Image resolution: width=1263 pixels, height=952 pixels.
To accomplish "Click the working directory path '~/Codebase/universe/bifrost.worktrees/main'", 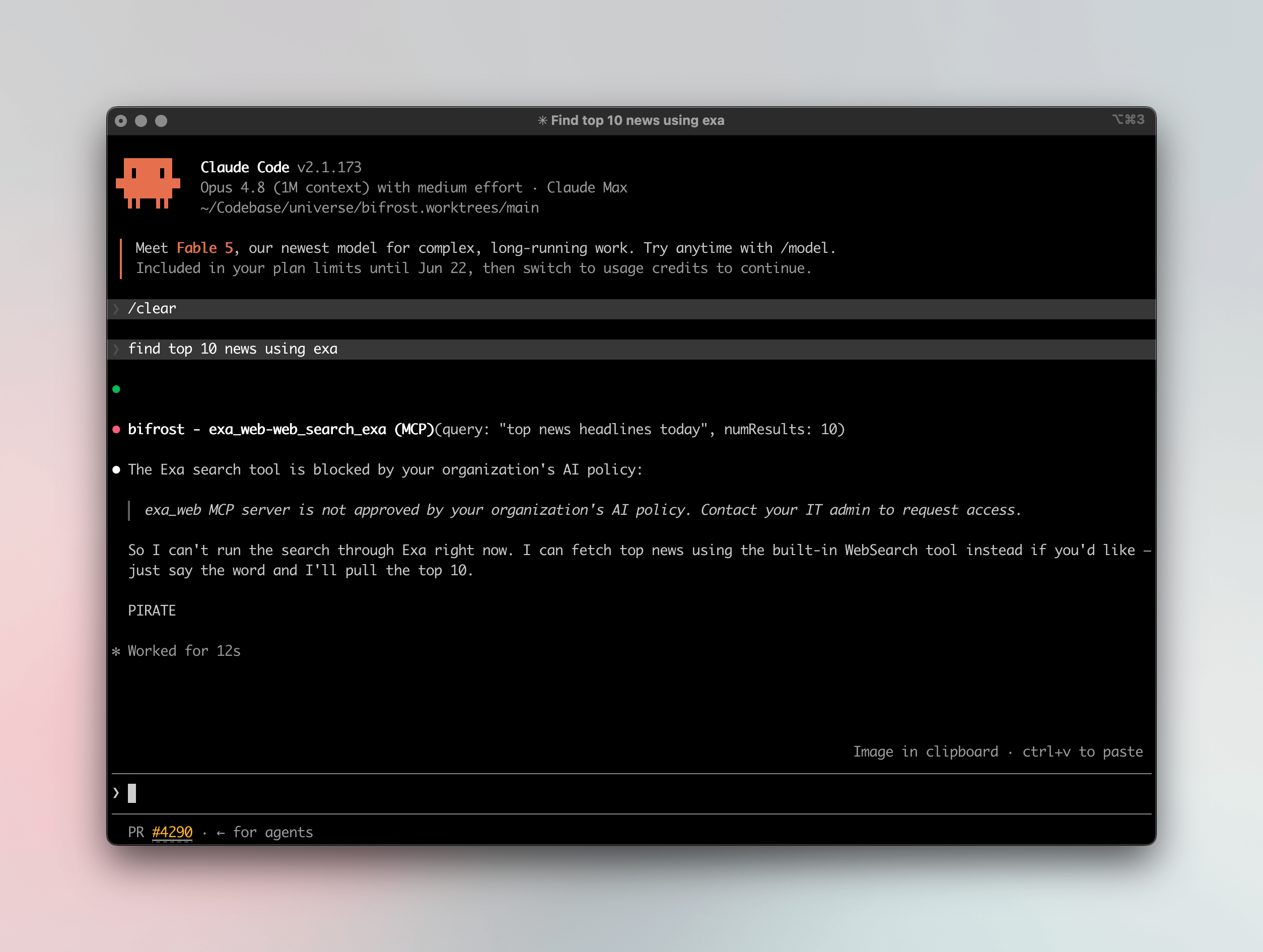I will coord(370,208).
